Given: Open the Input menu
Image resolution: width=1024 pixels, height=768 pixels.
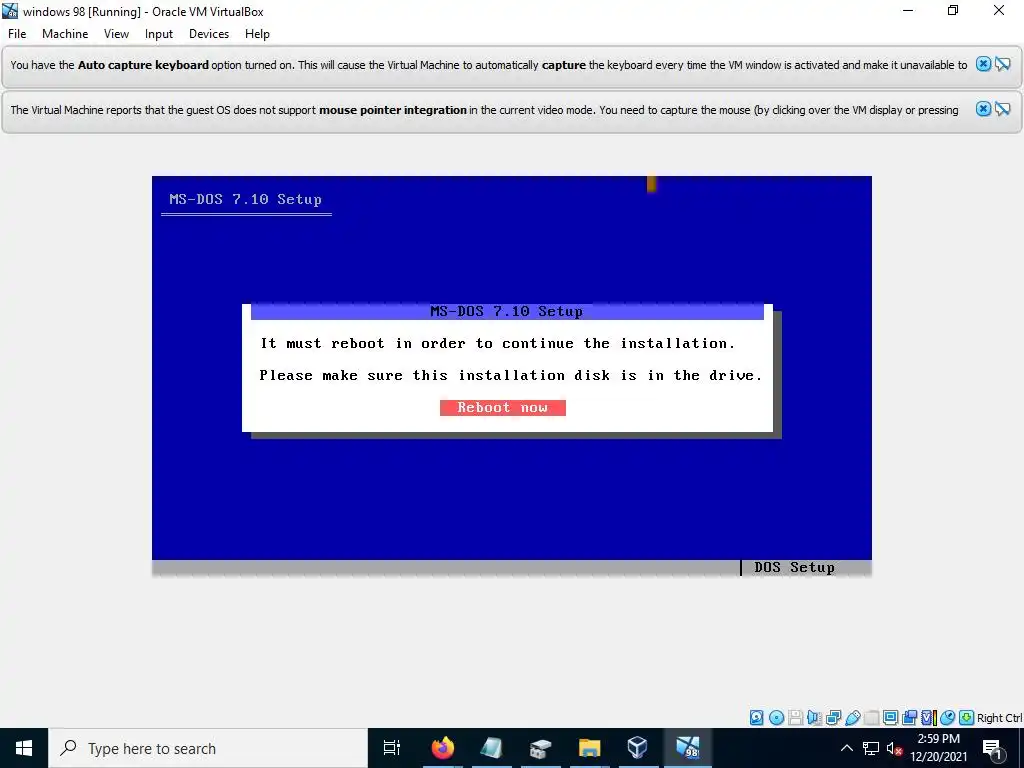Looking at the screenshot, I should 159,34.
